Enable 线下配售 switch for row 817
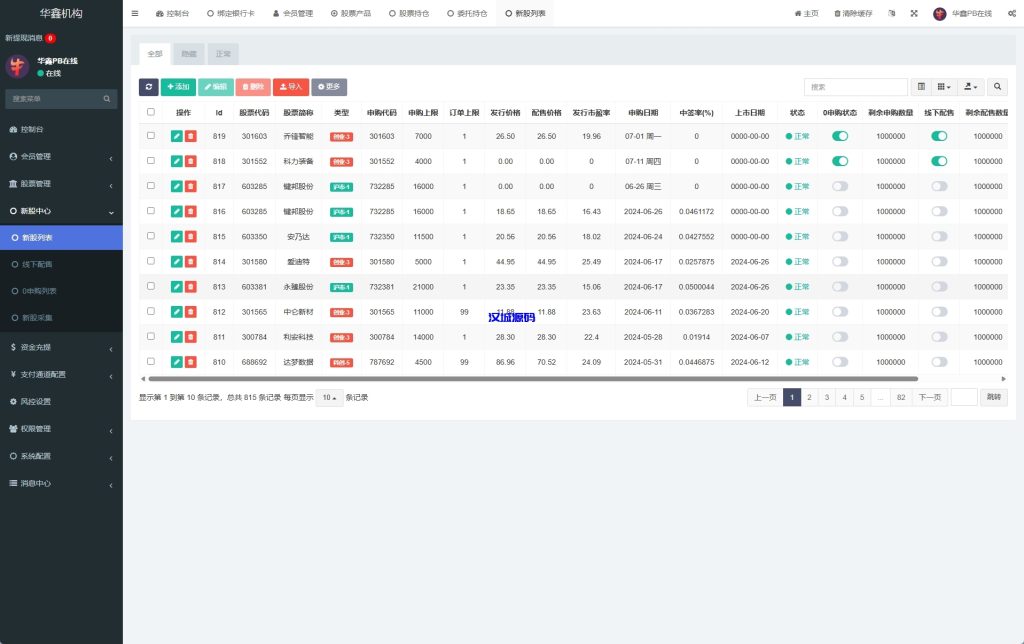Image resolution: width=1024 pixels, height=644 pixels. pos(939,186)
